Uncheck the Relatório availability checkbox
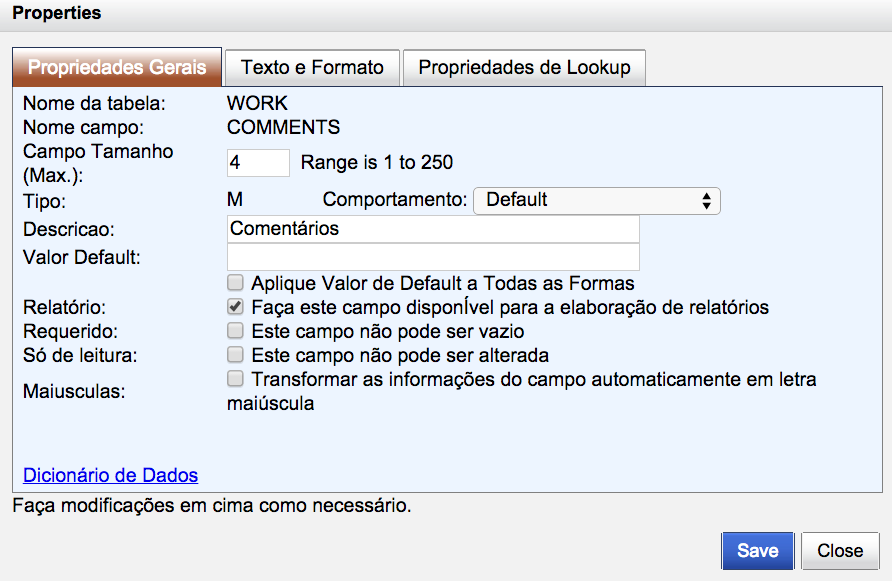Screen dimensions: 892x581 coord(235,306)
